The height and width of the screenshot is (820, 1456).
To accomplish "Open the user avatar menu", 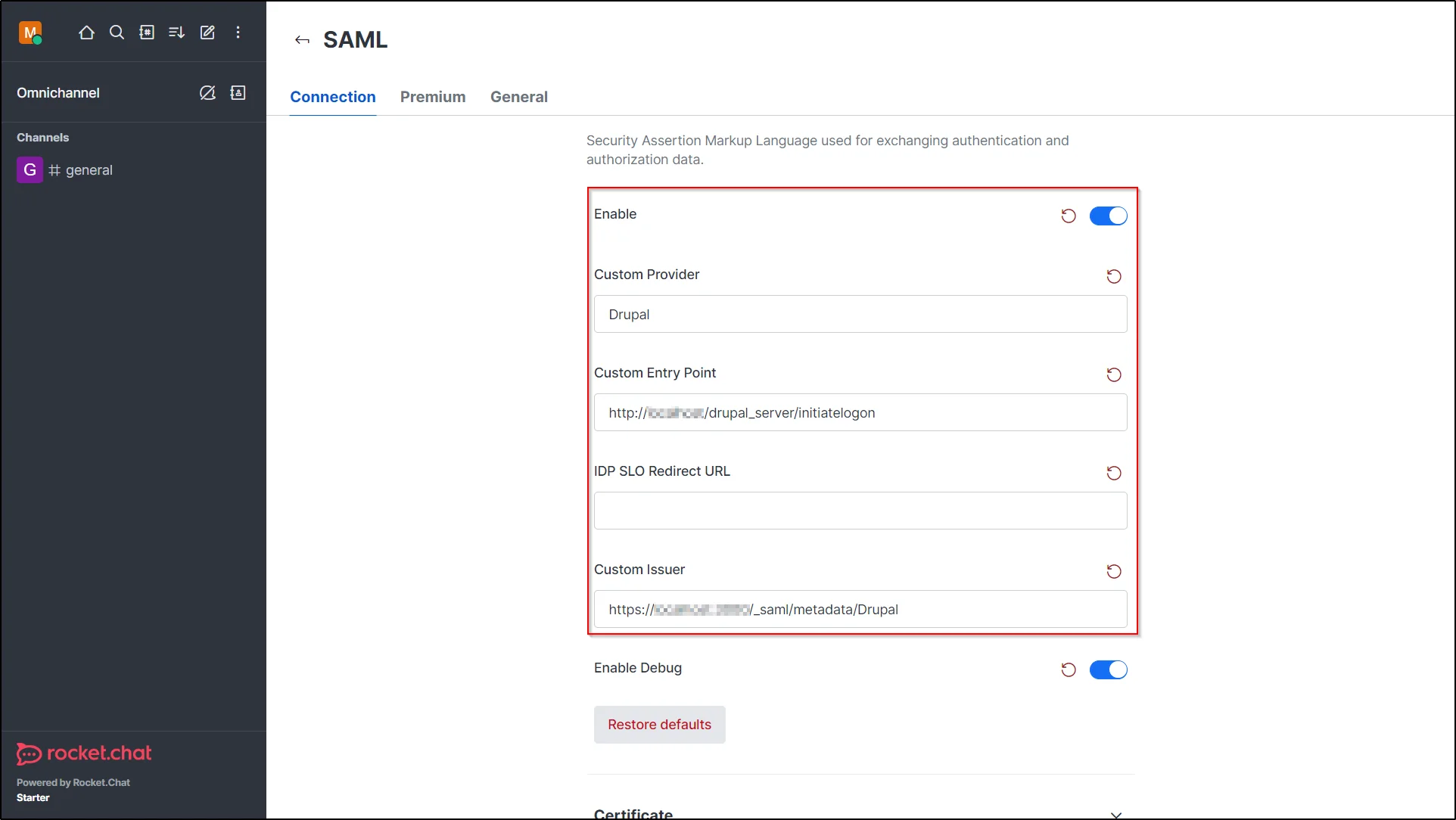I will (30, 33).
